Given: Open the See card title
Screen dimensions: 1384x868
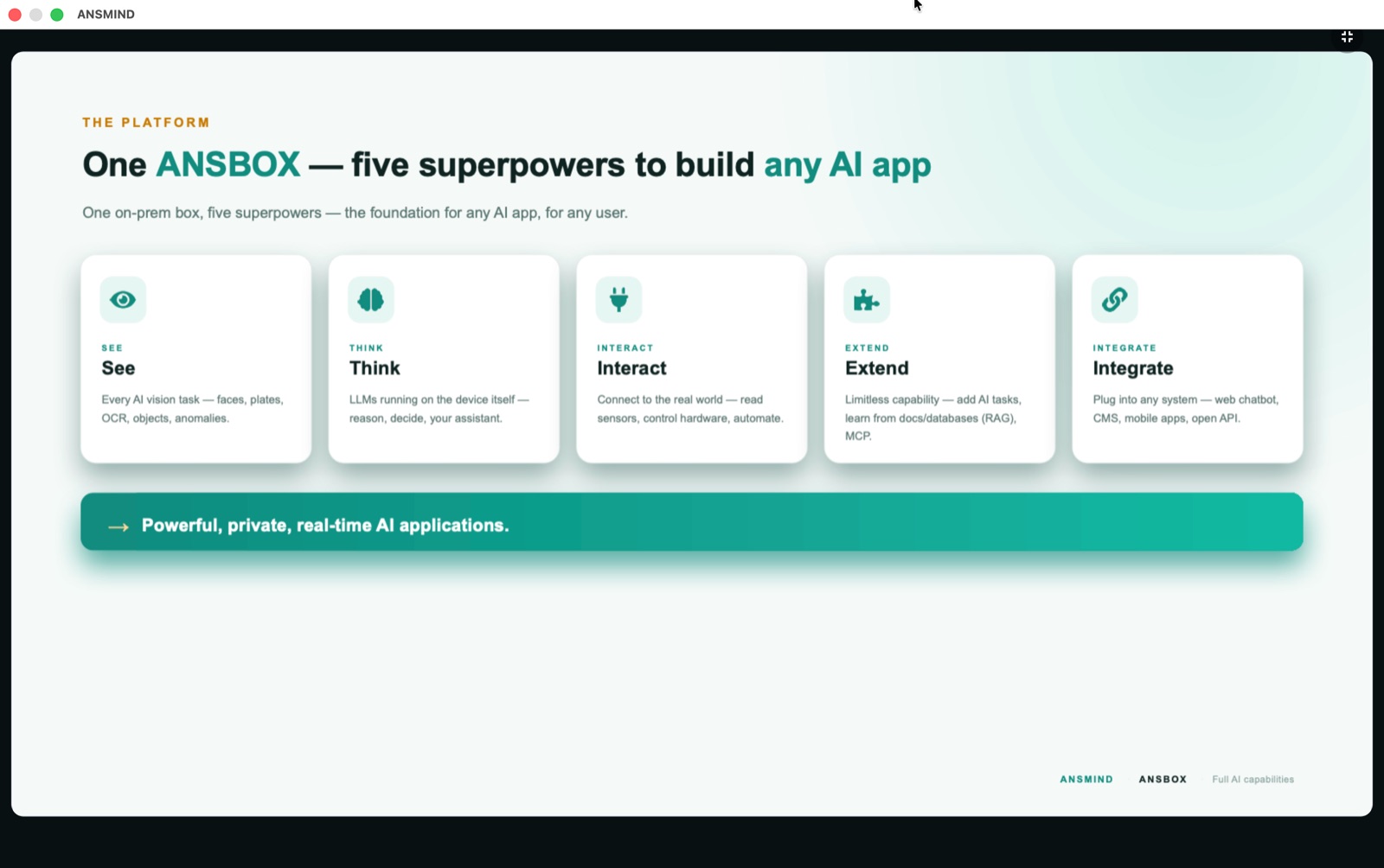Looking at the screenshot, I should coord(119,368).
